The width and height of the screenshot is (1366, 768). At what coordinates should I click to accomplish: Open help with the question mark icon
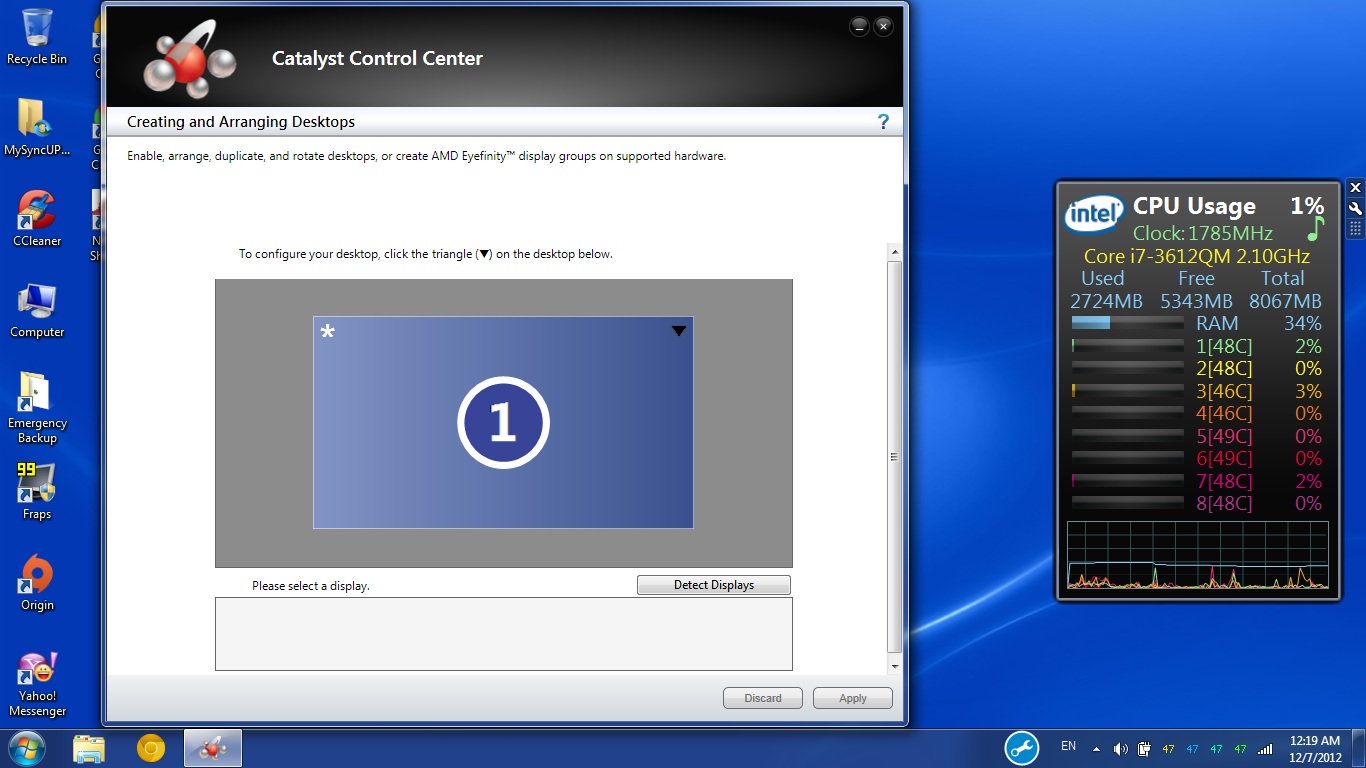pyautogui.click(x=883, y=122)
